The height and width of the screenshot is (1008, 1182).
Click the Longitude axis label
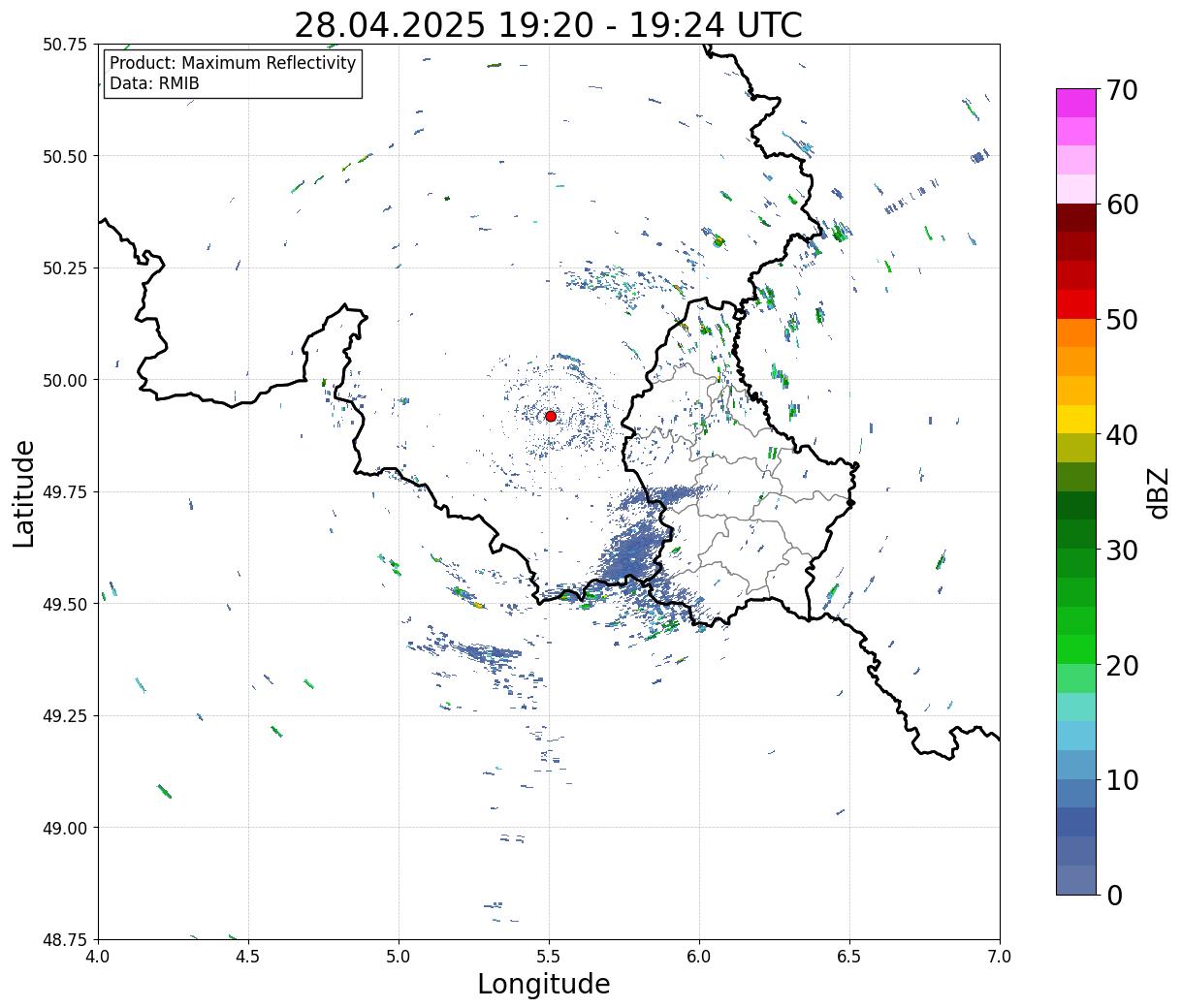[544, 984]
